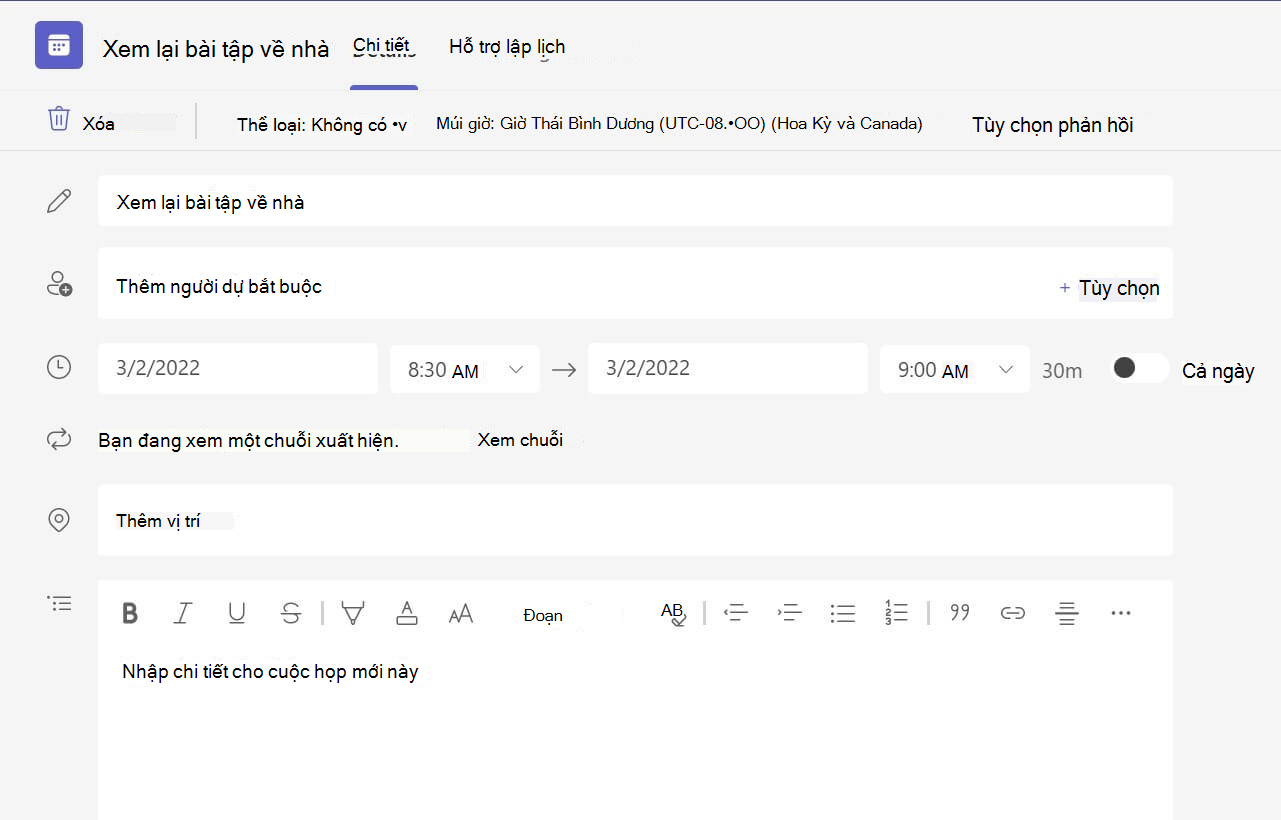Insert a quote block
The width and height of the screenshot is (1281, 820).
[x=960, y=612]
